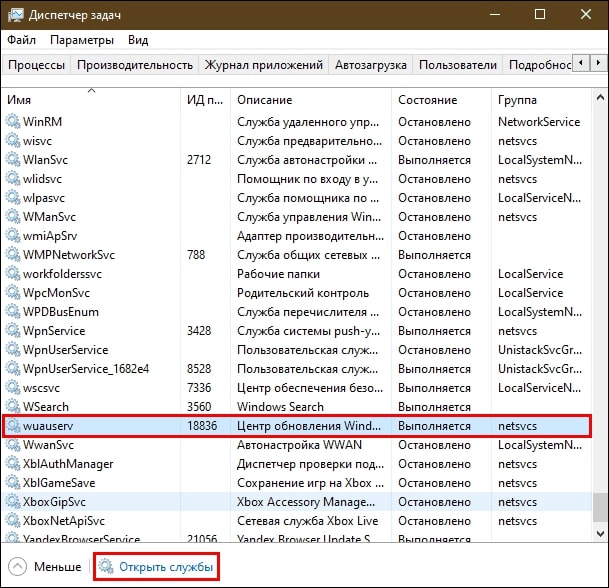
Task: Click the WpnUserService_1682e4 service icon
Action: pyautogui.click(x=13, y=369)
